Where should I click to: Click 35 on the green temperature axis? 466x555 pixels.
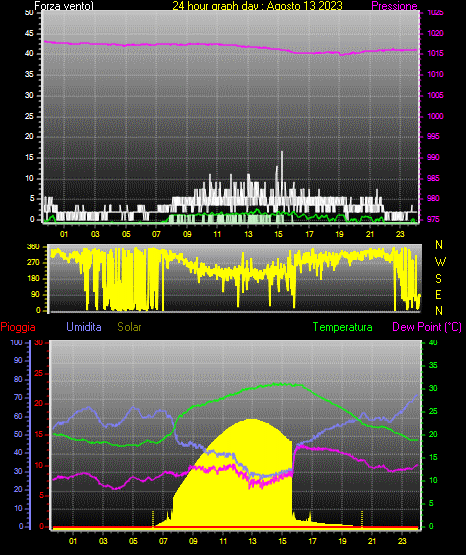433,365
